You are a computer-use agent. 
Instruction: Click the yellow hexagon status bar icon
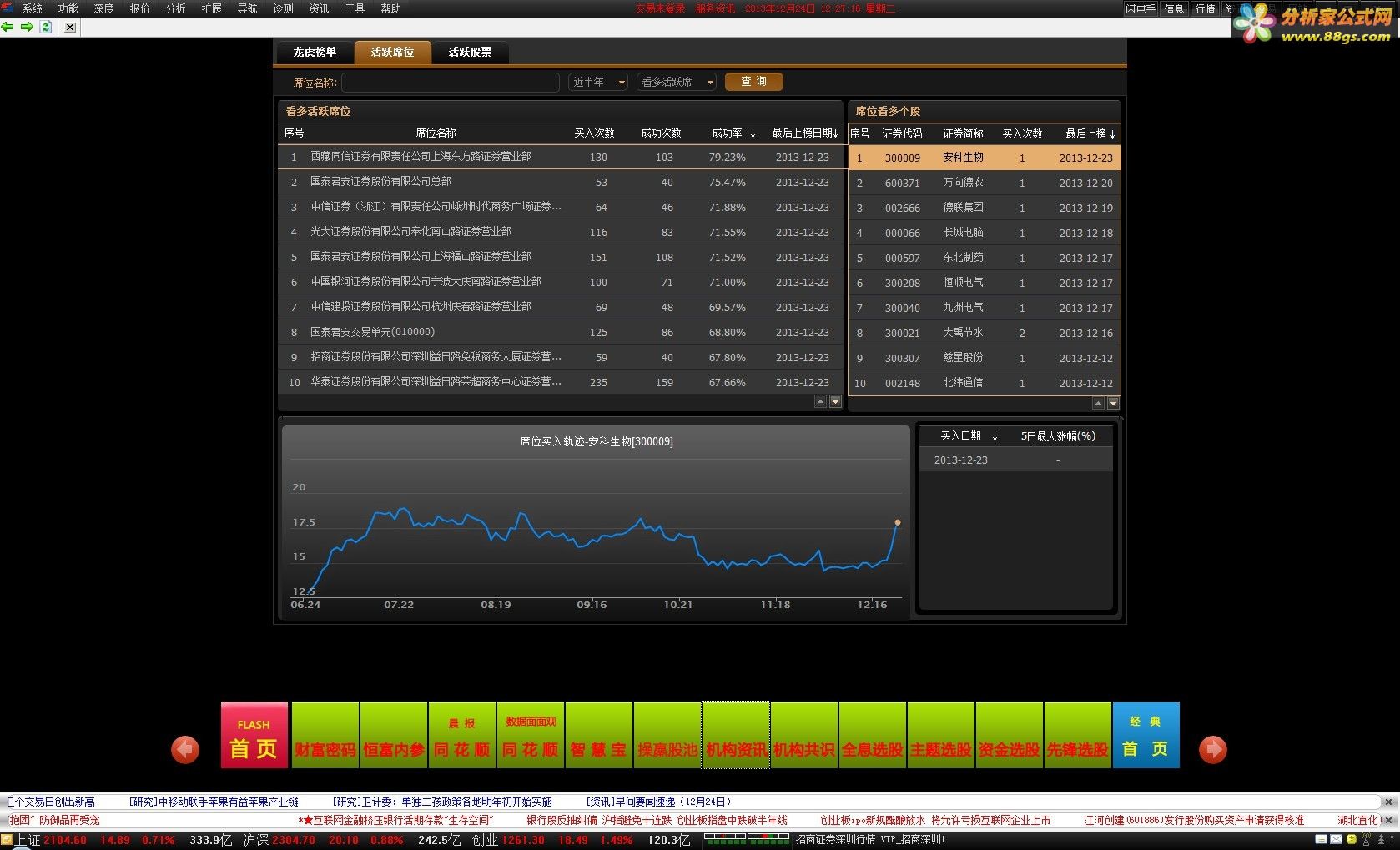pyautogui.click(x=1352, y=840)
